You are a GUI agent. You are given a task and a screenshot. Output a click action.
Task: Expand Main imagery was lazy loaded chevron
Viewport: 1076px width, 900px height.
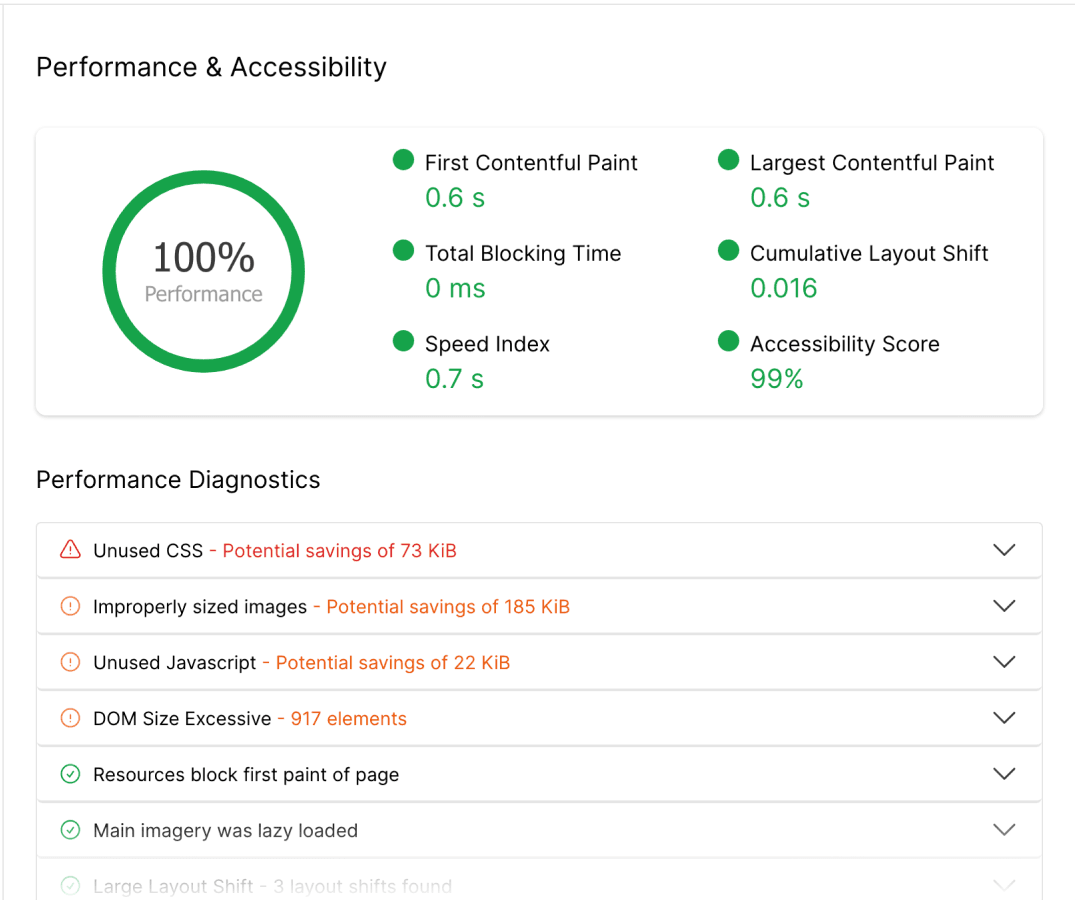(x=1004, y=830)
